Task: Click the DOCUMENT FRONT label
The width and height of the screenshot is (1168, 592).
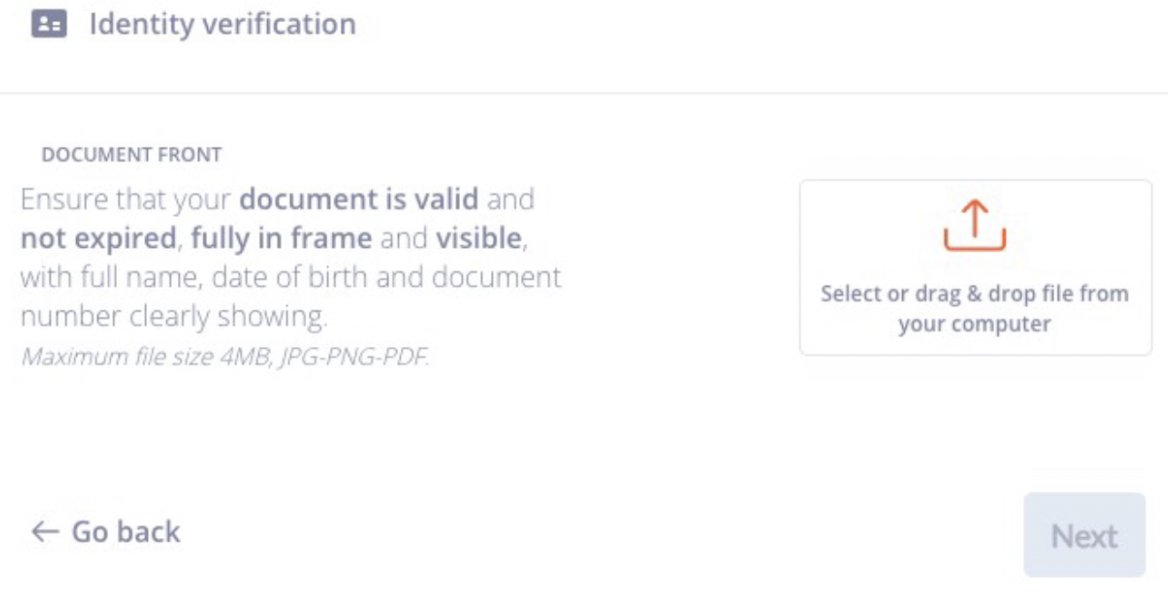Action: click(x=131, y=155)
